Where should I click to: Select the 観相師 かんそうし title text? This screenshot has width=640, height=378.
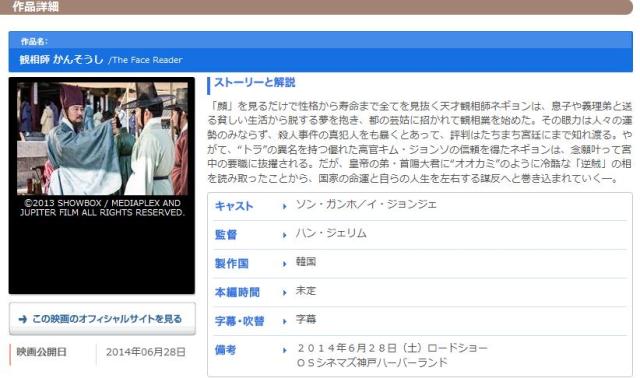(x=61, y=60)
